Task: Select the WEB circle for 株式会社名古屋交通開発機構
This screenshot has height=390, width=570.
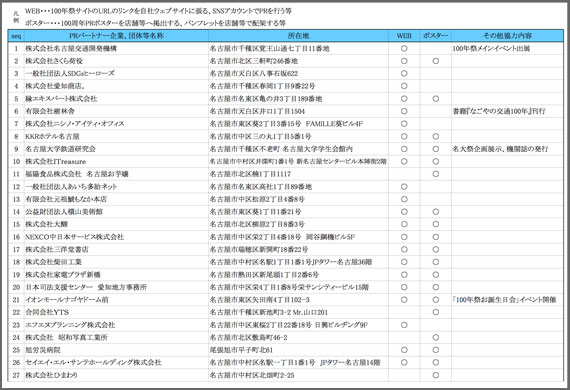Action: coord(404,48)
